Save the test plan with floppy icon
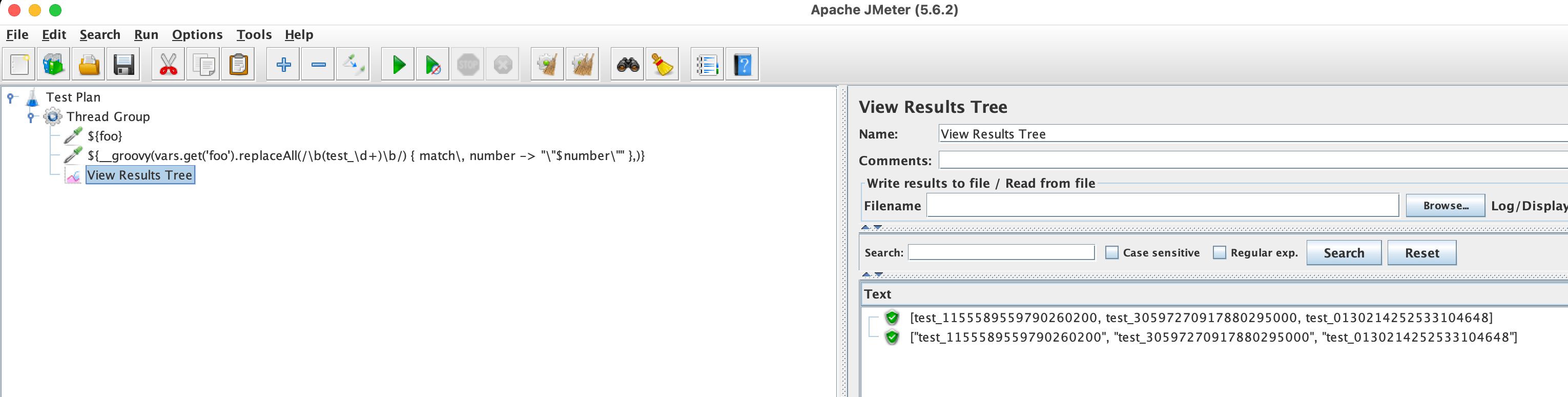Image resolution: width=1568 pixels, height=397 pixels. 123,65
